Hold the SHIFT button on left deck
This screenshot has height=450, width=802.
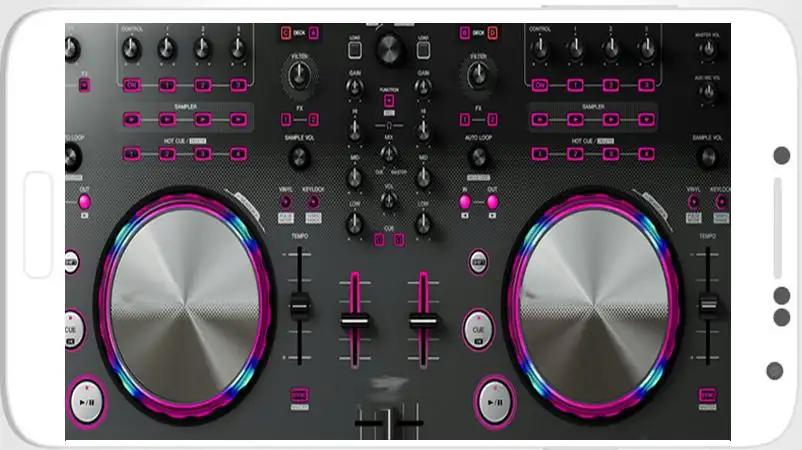tap(72, 262)
